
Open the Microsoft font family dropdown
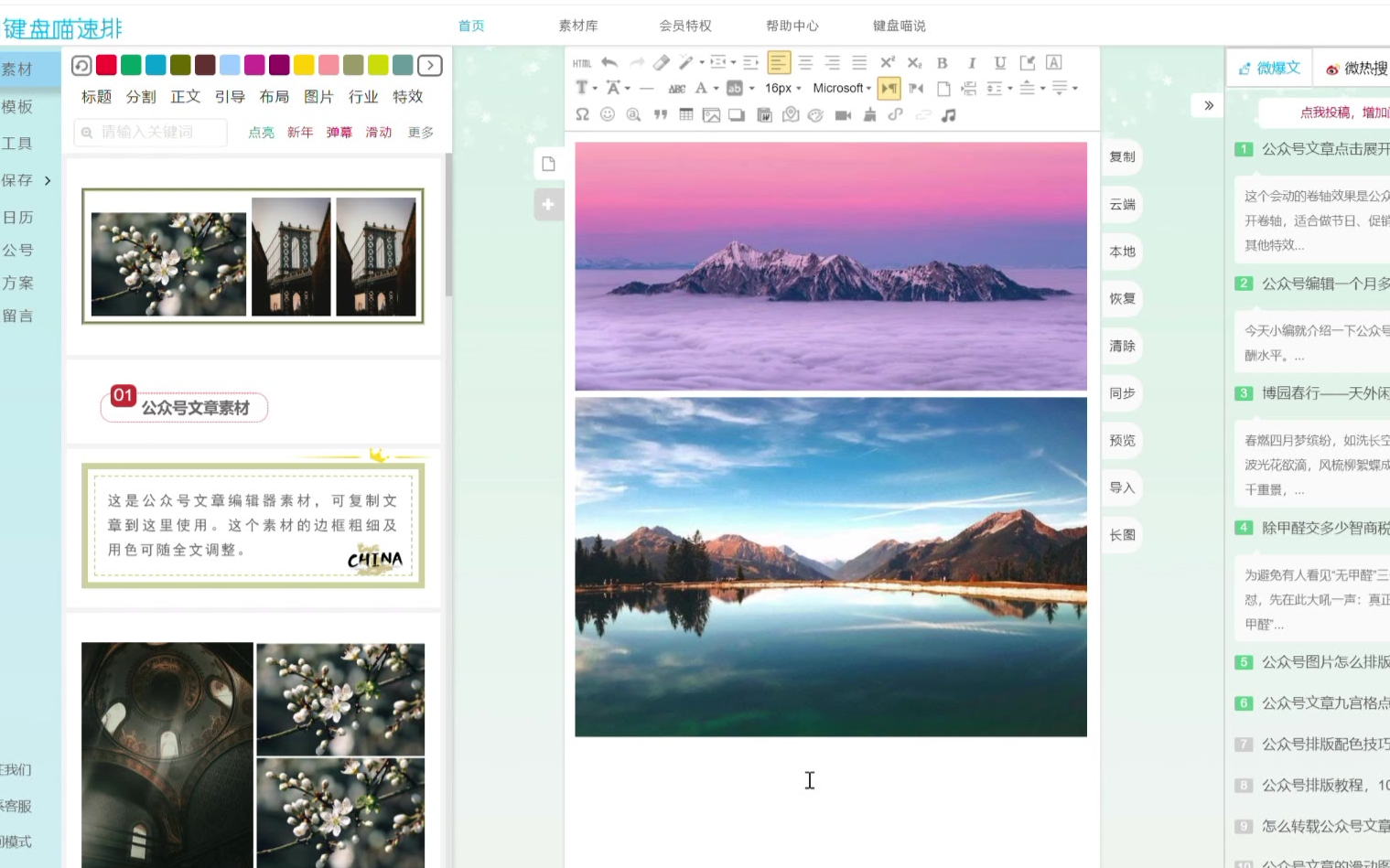[842, 88]
